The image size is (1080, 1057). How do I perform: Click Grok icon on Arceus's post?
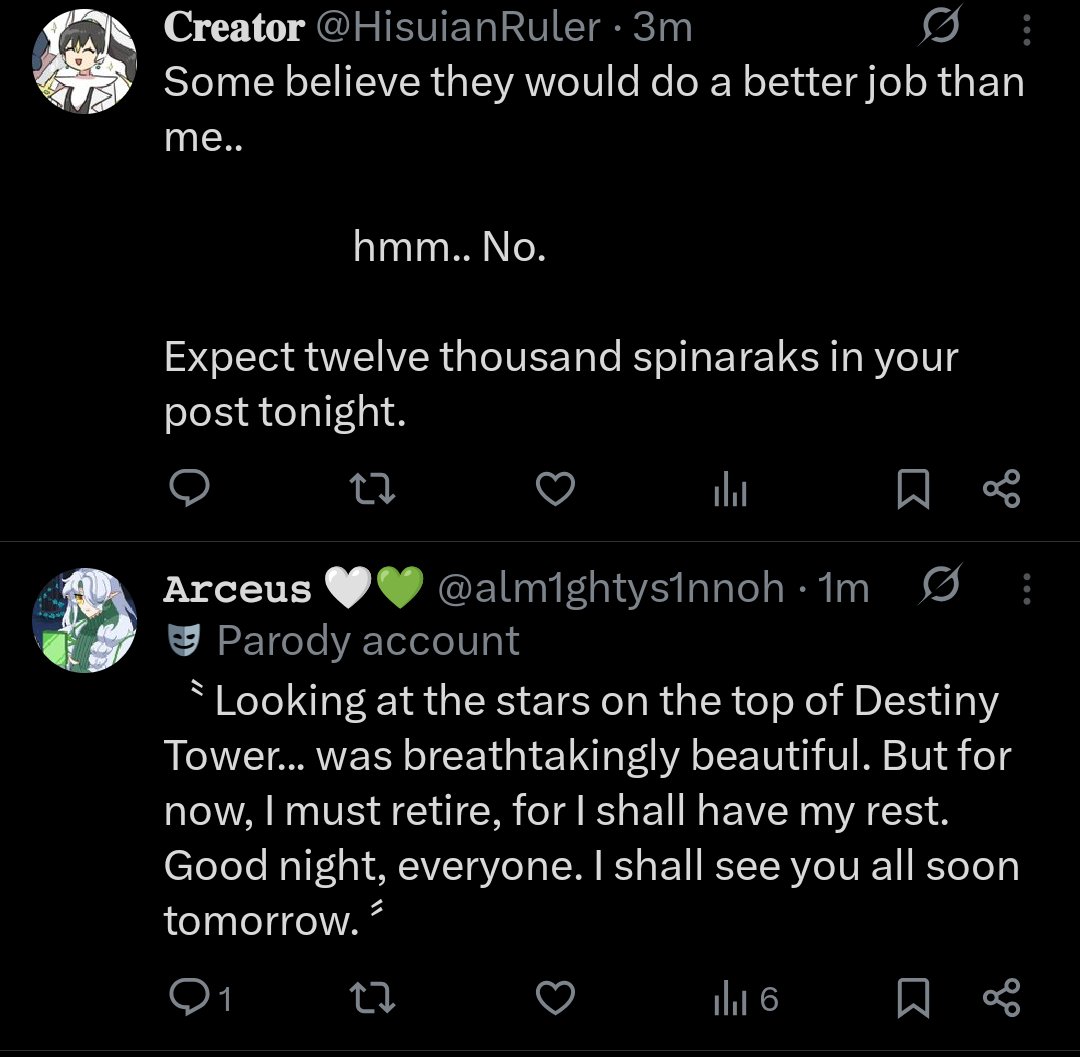click(x=940, y=590)
